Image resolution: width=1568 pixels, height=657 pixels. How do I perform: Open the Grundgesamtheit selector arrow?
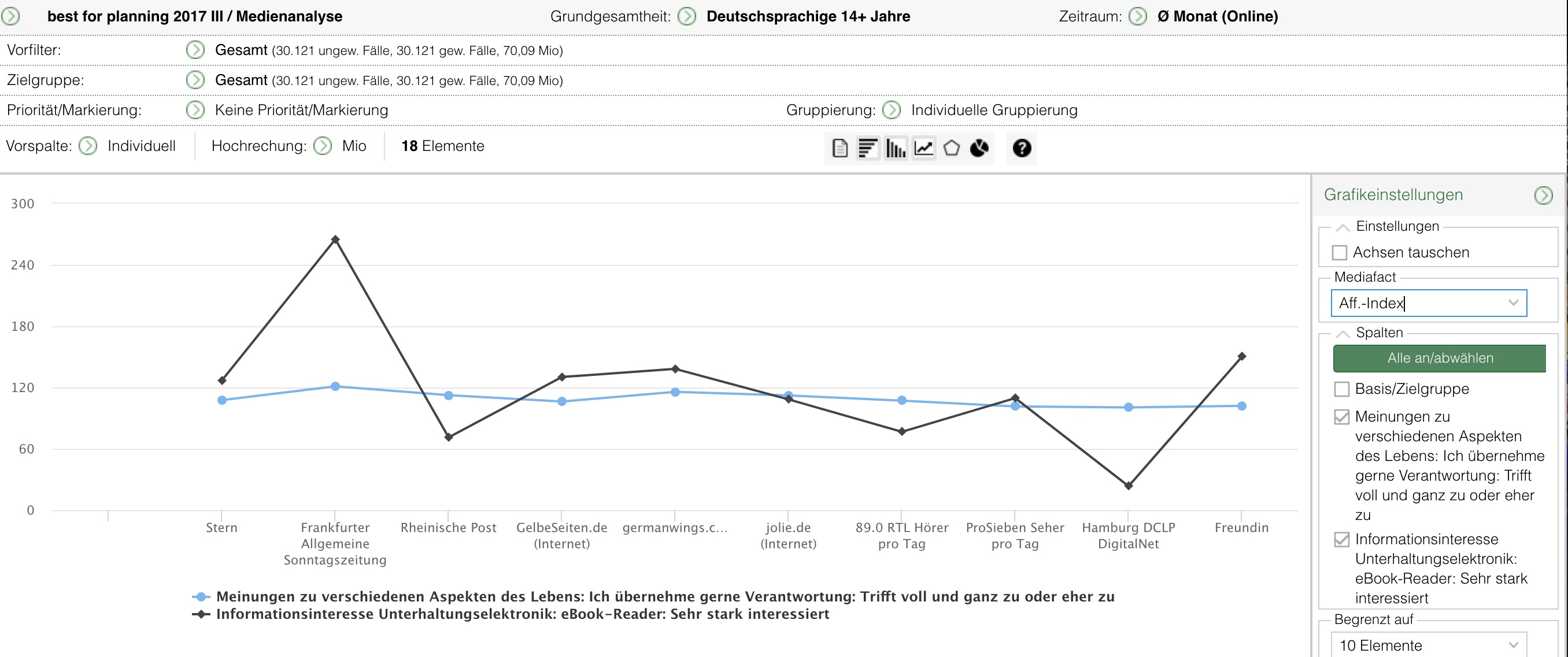687,16
